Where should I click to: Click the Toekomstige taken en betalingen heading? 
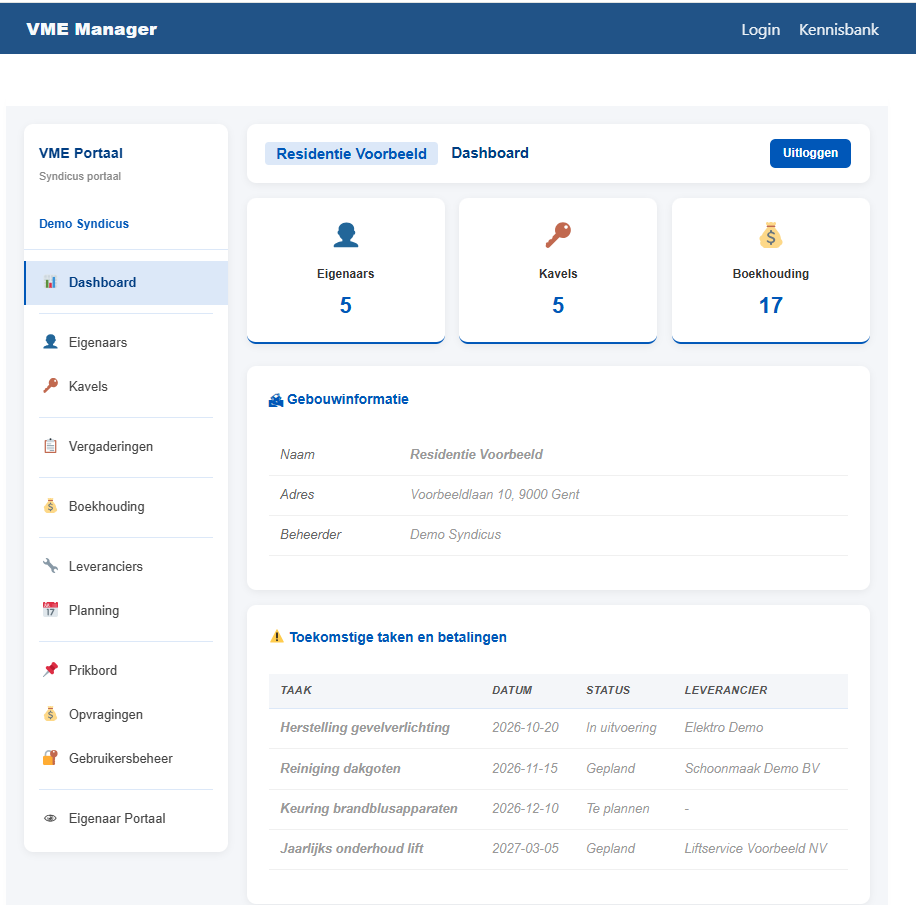[398, 637]
